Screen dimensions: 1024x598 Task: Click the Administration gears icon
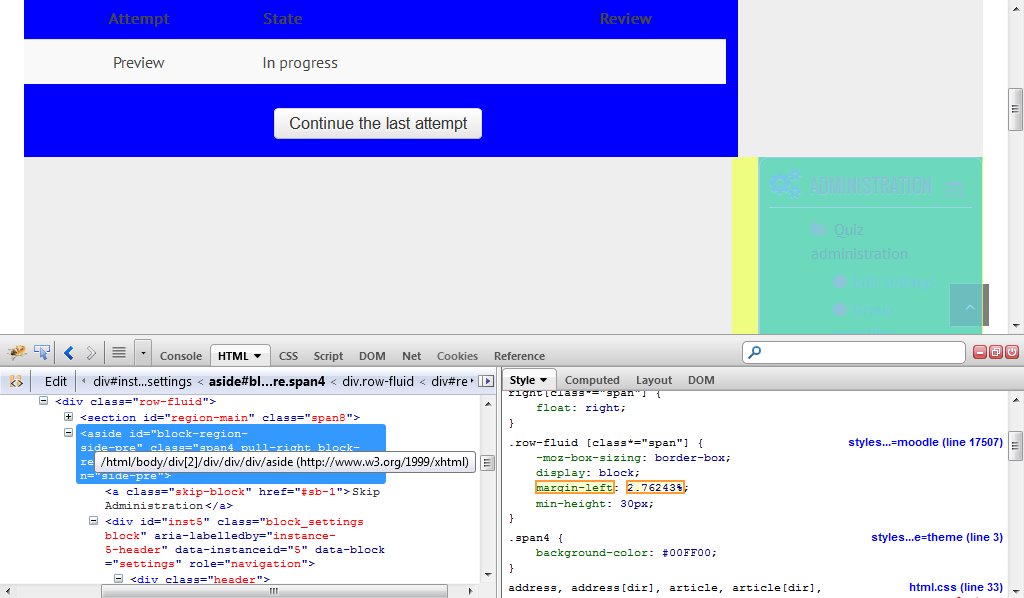785,184
